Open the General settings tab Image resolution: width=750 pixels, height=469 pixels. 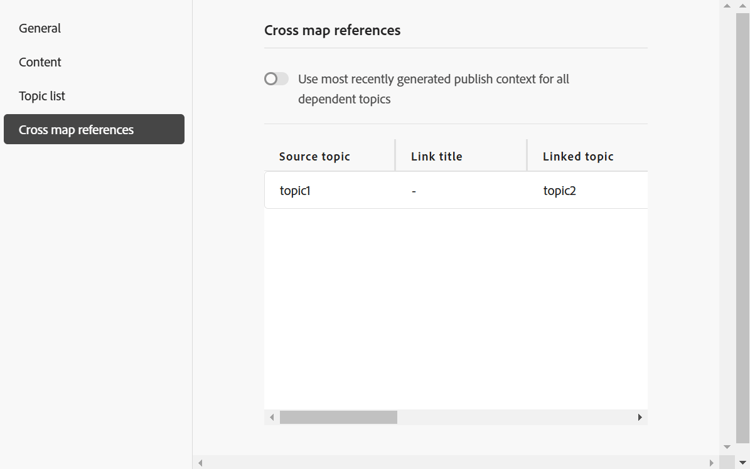pyautogui.click(x=40, y=28)
